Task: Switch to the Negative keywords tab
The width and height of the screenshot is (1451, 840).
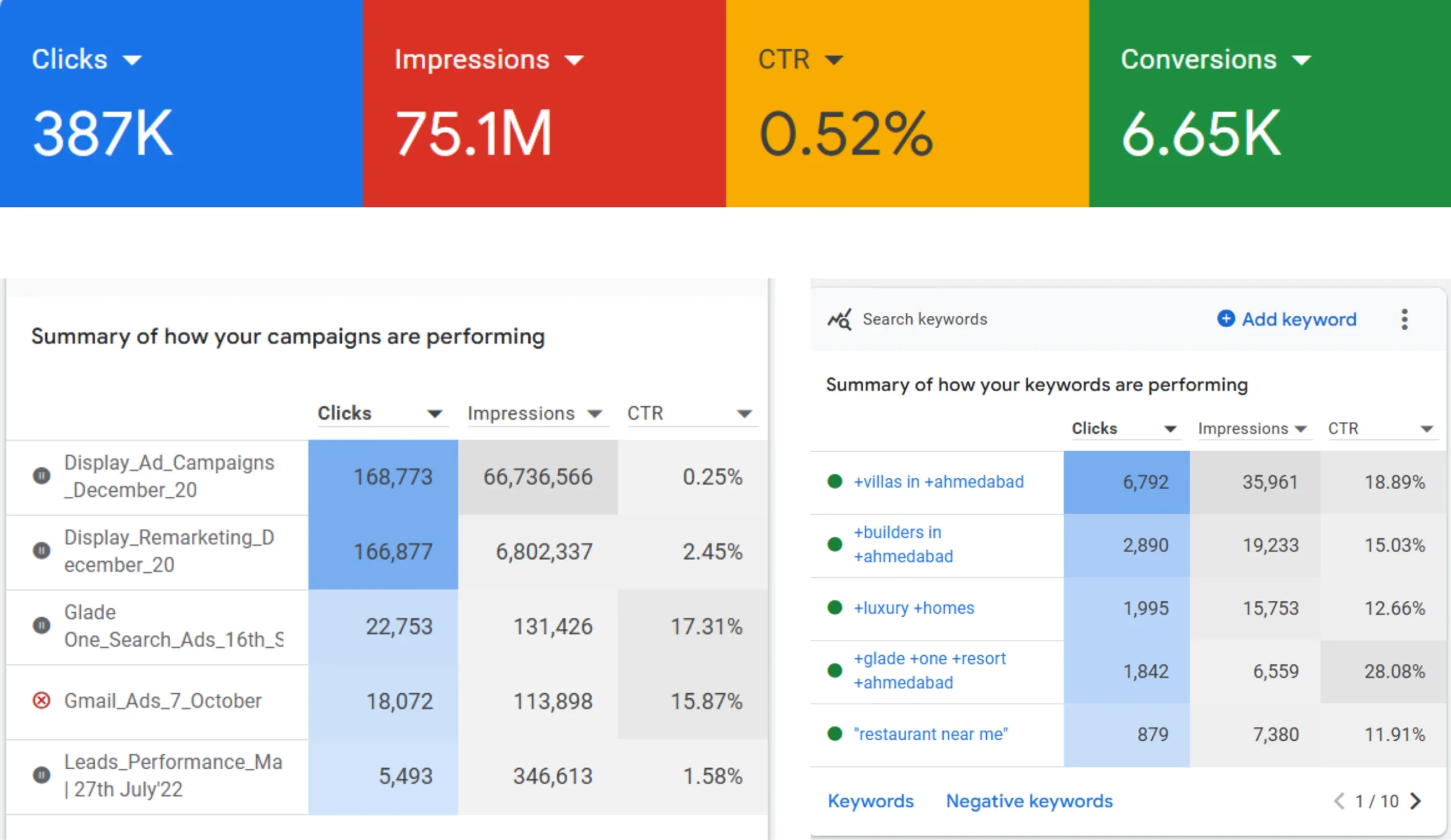Action: pos(1029,801)
